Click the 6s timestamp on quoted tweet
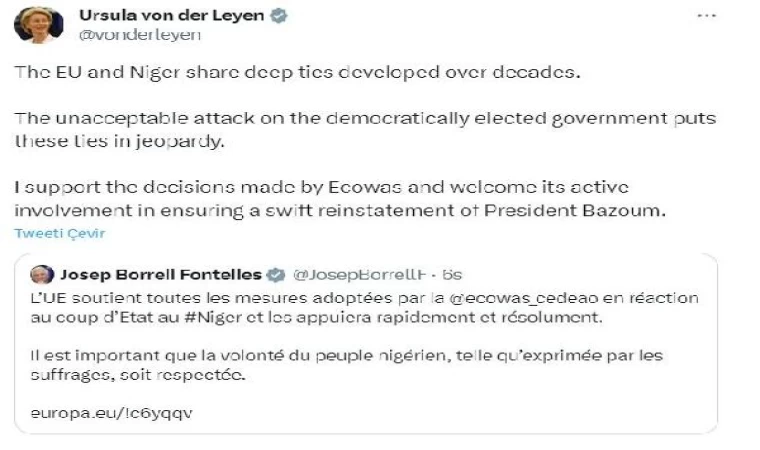 [x=451, y=274]
